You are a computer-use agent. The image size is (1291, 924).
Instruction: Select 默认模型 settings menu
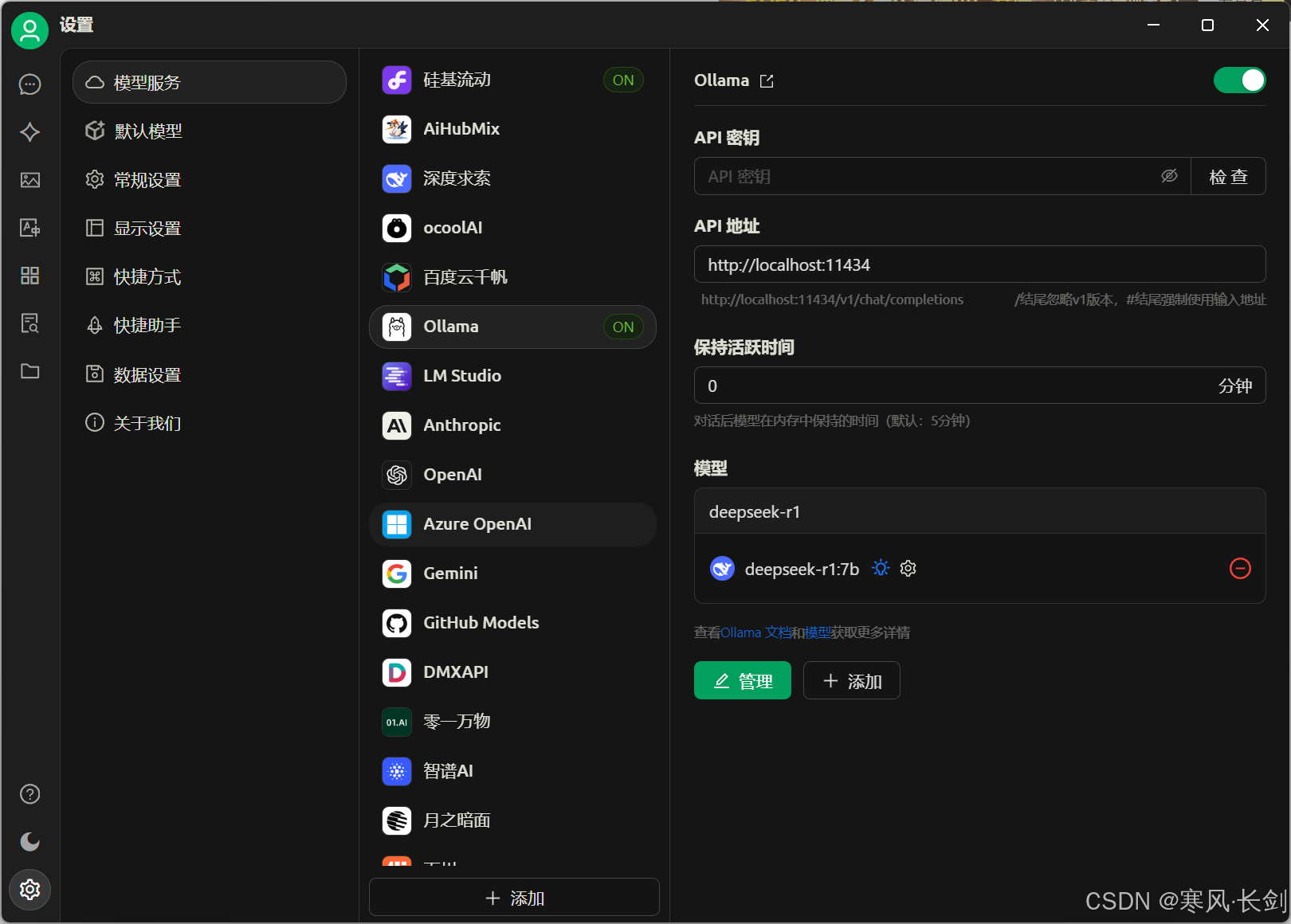210,131
